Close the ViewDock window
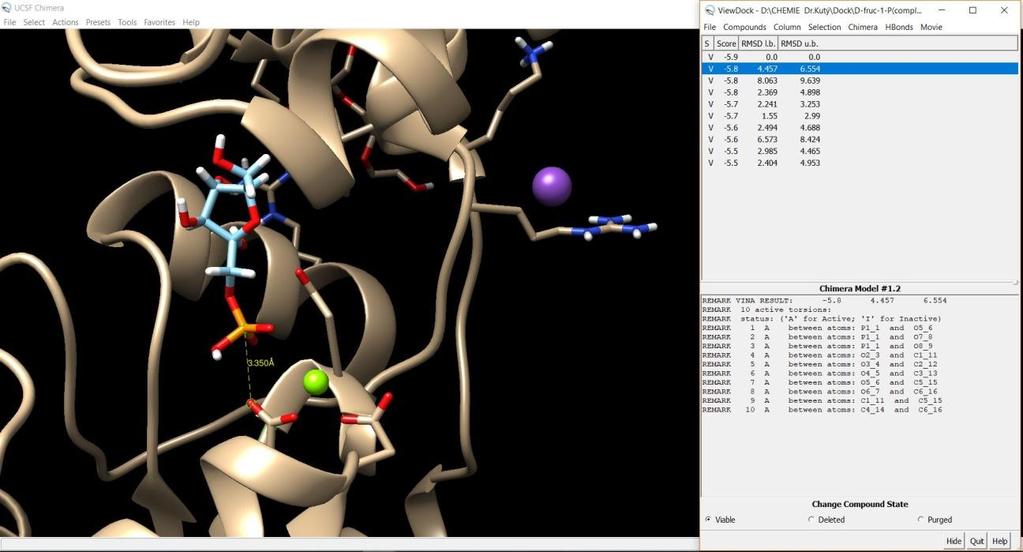The height and width of the screenshot is (552, 1023). tap(1004, 10)
